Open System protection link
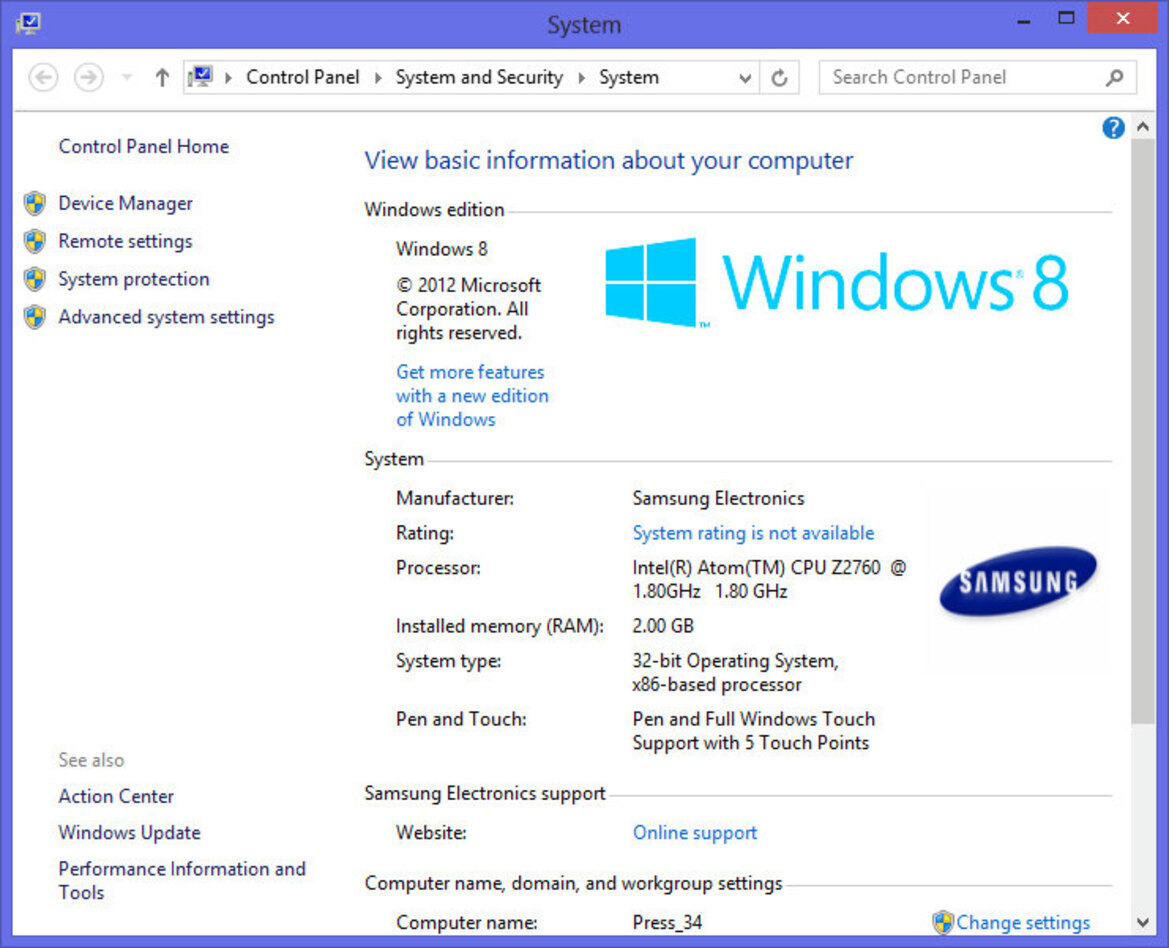 coord(133,279)
